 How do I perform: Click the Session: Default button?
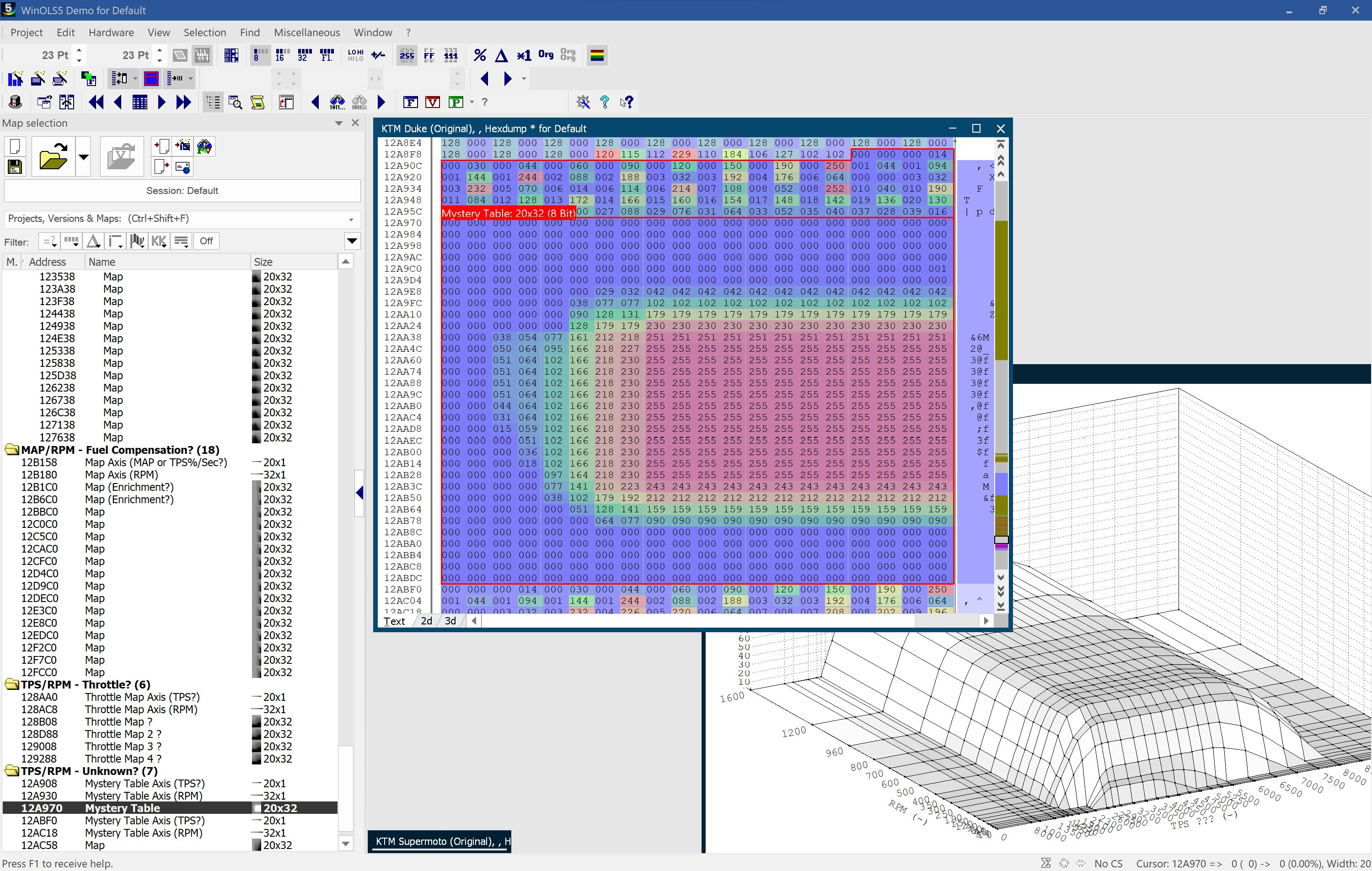(182, 190)
